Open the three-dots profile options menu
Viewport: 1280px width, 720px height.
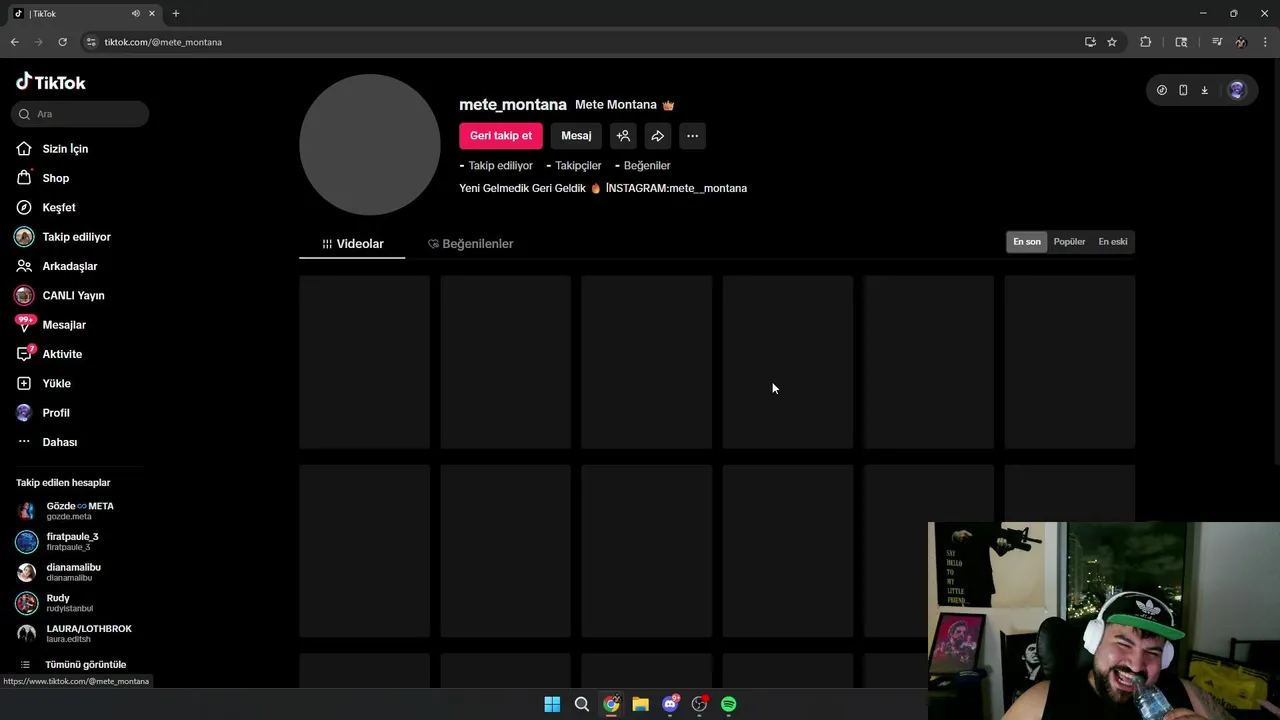(x=692, y=136)
